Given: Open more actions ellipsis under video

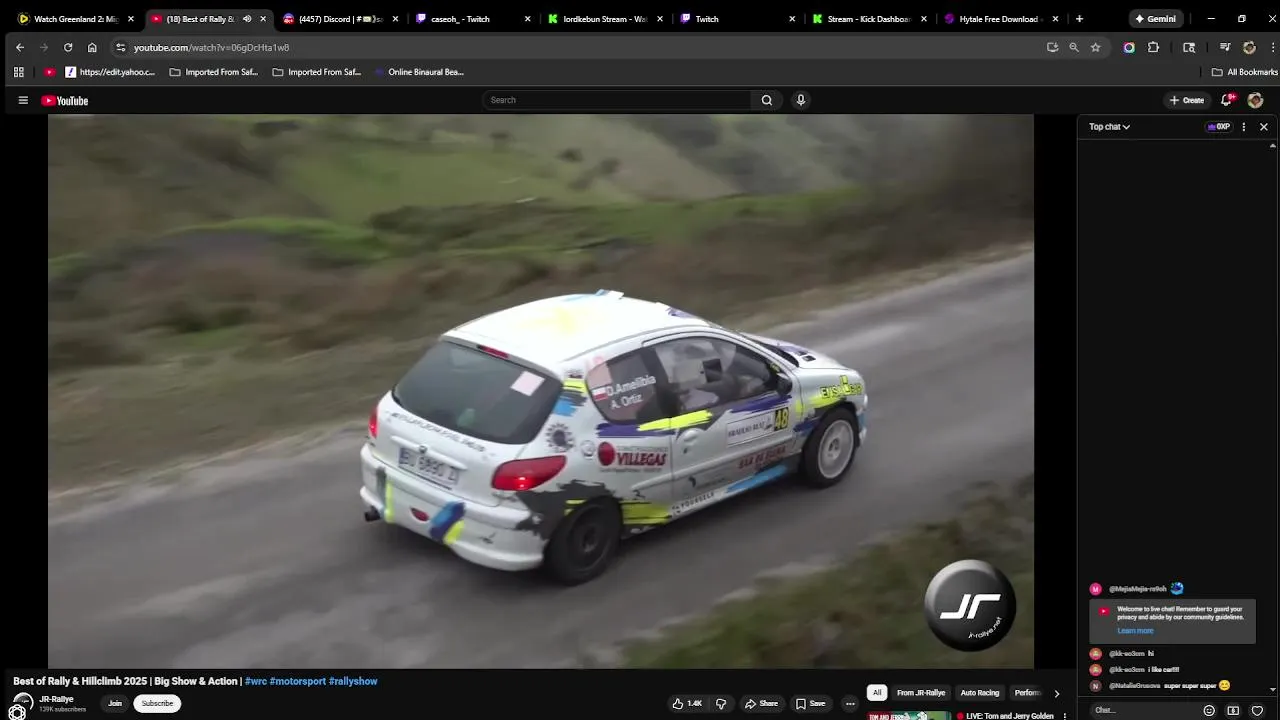Looking at the screenshot, I should [x=850, y=703].
